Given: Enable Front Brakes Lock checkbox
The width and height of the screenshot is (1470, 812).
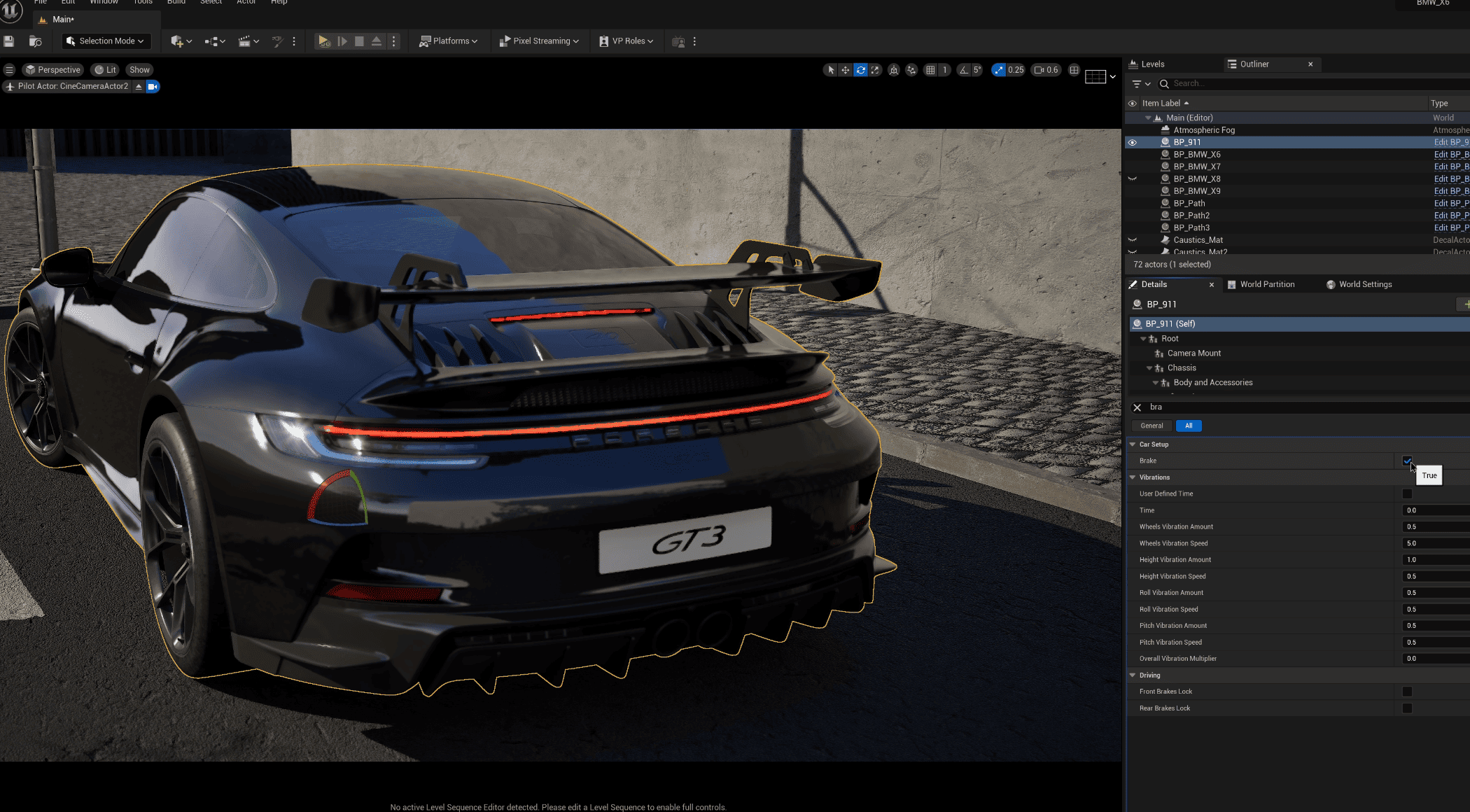Looking at the screenshot, I should [1407, 692].
